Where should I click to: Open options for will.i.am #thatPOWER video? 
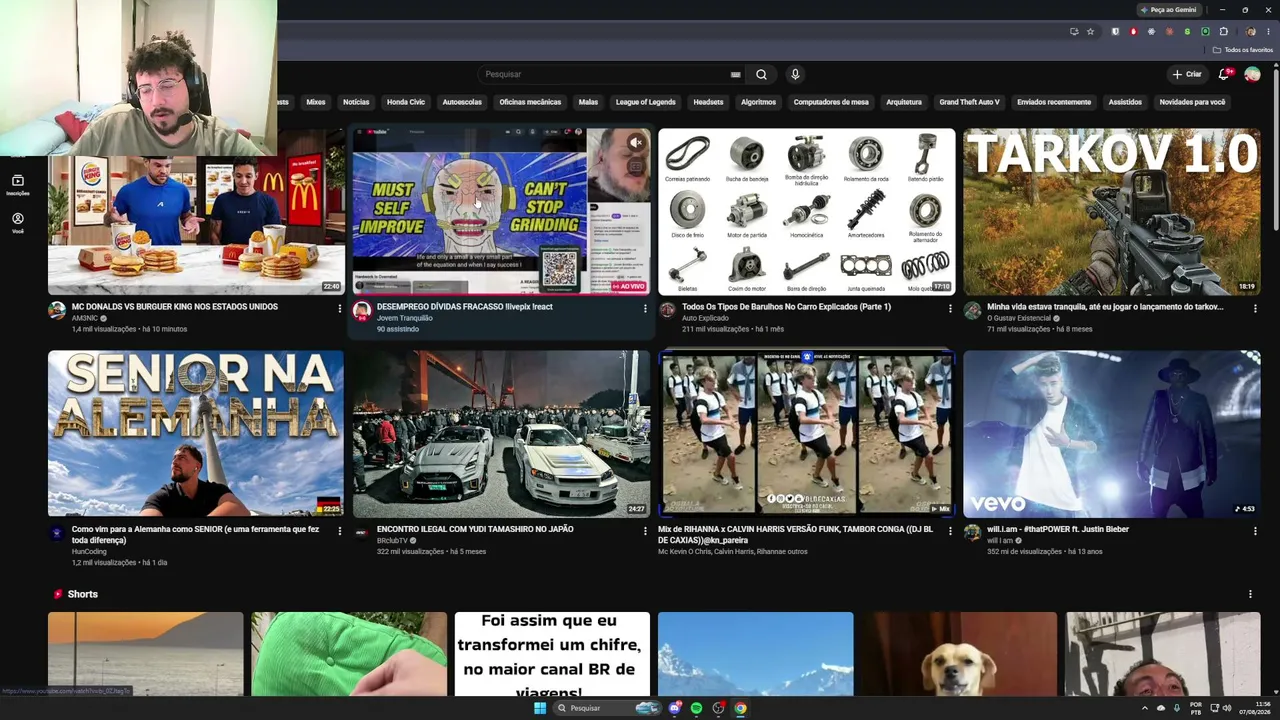pyautogui.click(x=1255, y=530)
